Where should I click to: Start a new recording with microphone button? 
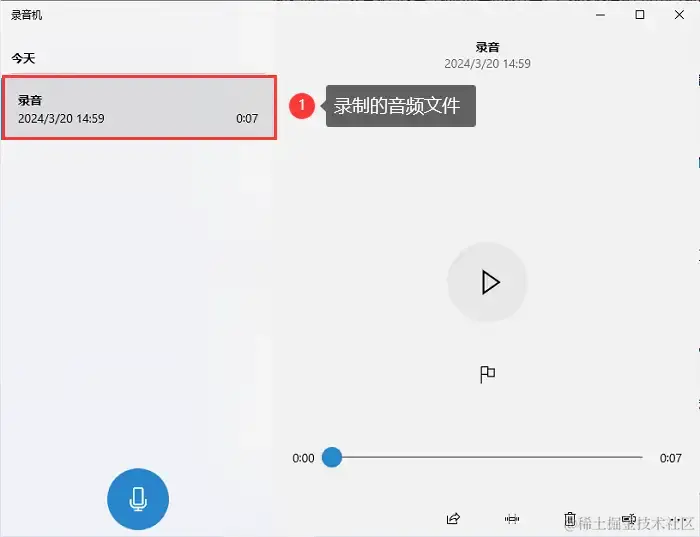(138, 499)
